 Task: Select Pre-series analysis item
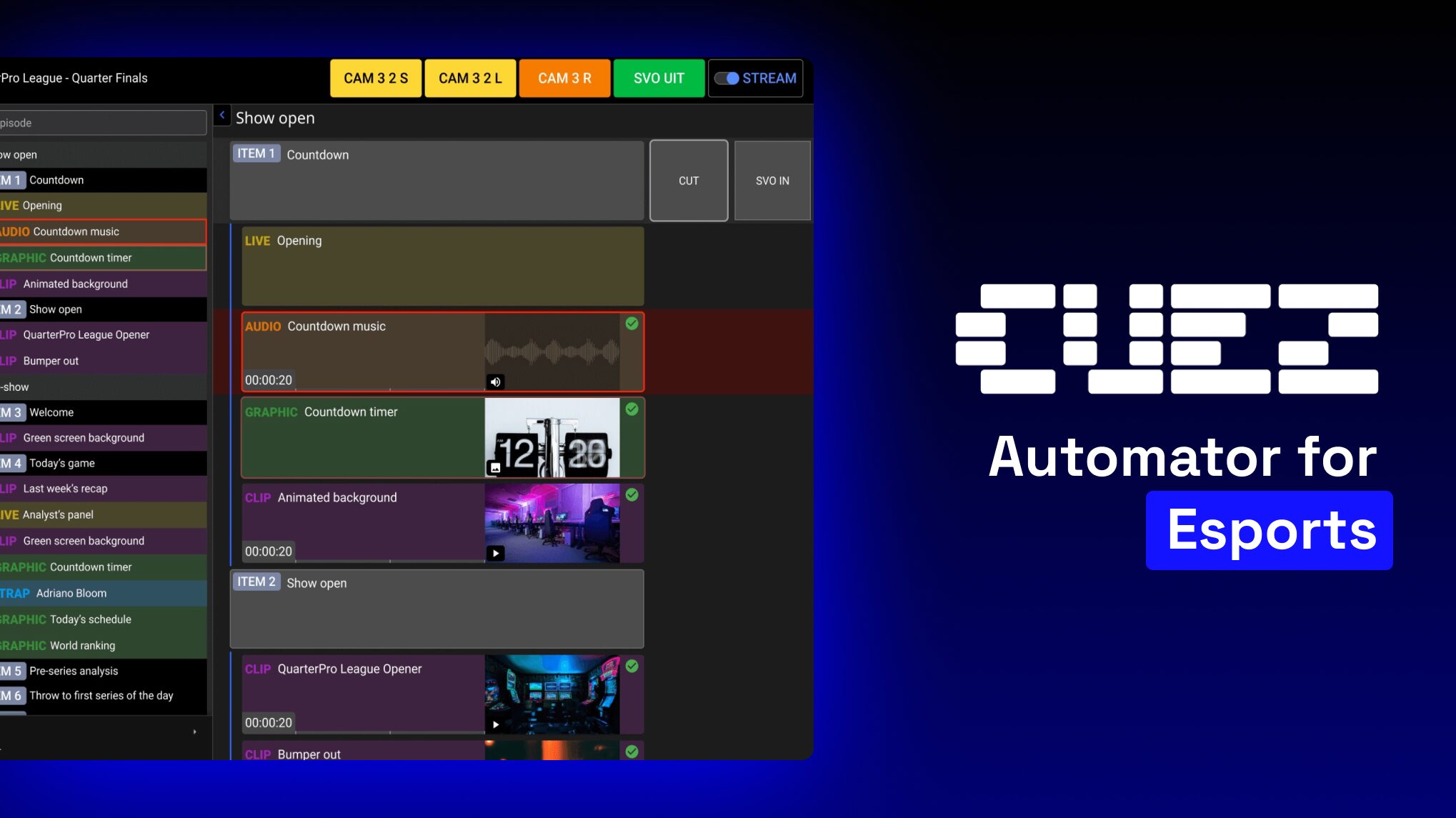(x=103, y=671)
